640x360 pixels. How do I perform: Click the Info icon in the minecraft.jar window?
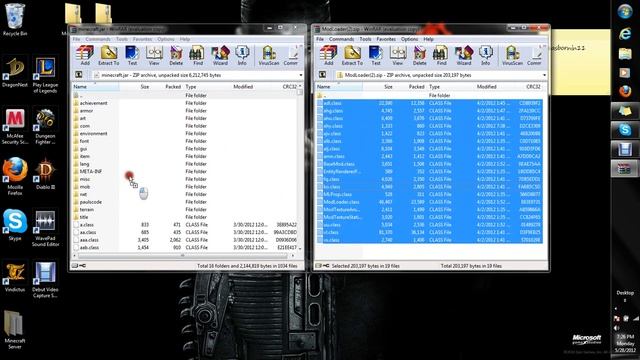(x=242, y=56)
